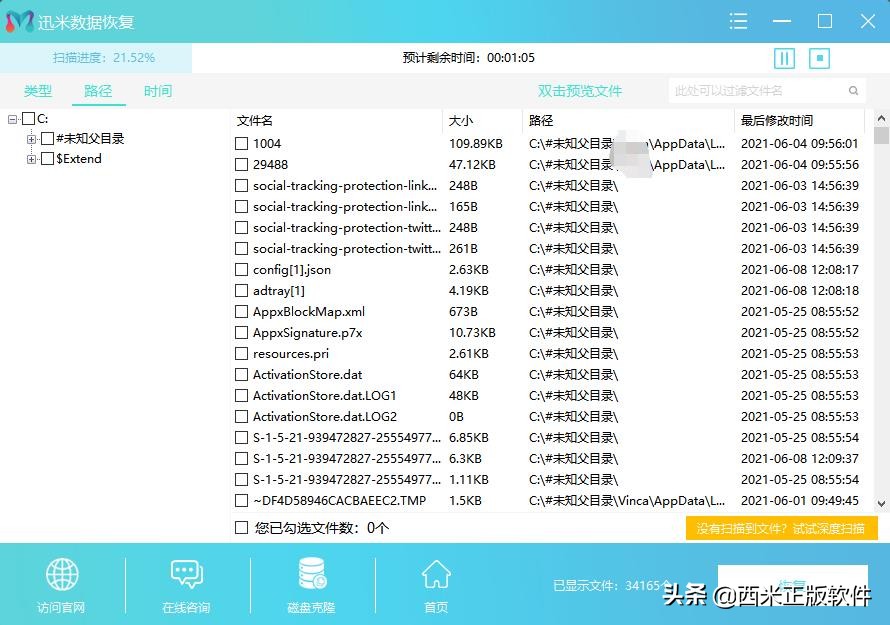The height and width of the screenshot is (625, 890).
Task: Click the file list scrollbar down arrow
Action: (881, 503)
